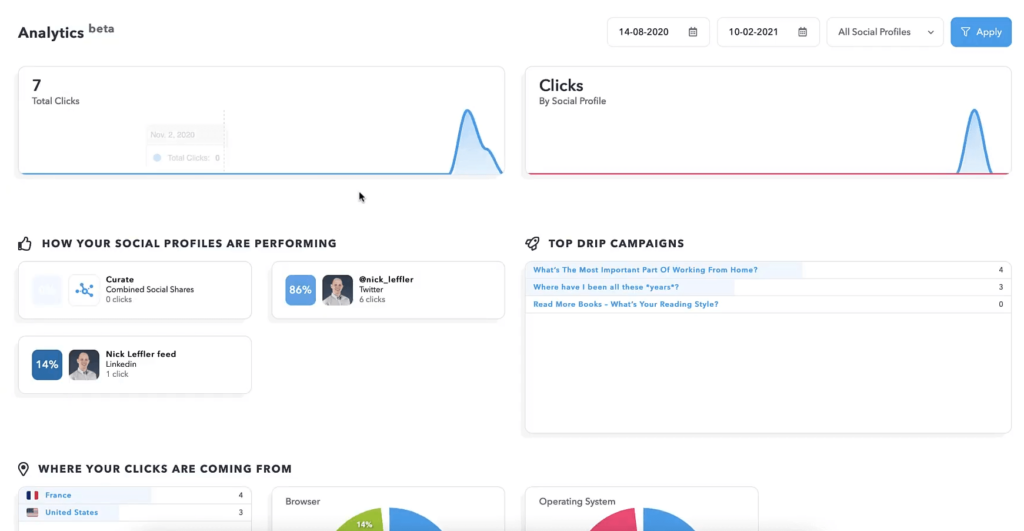Select the Curate Combined Social Shares card
Image resolution: width=1024 pixels, height=531 pixels.
(135, 290)
